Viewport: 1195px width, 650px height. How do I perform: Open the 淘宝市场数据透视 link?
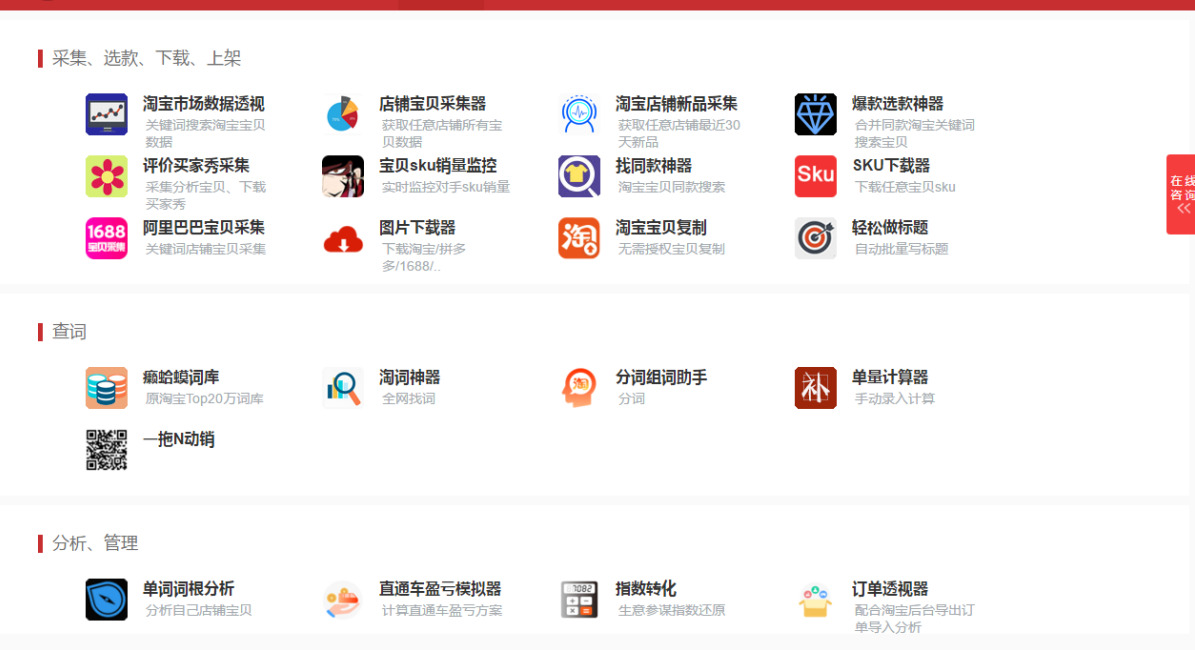click(203, 104)
